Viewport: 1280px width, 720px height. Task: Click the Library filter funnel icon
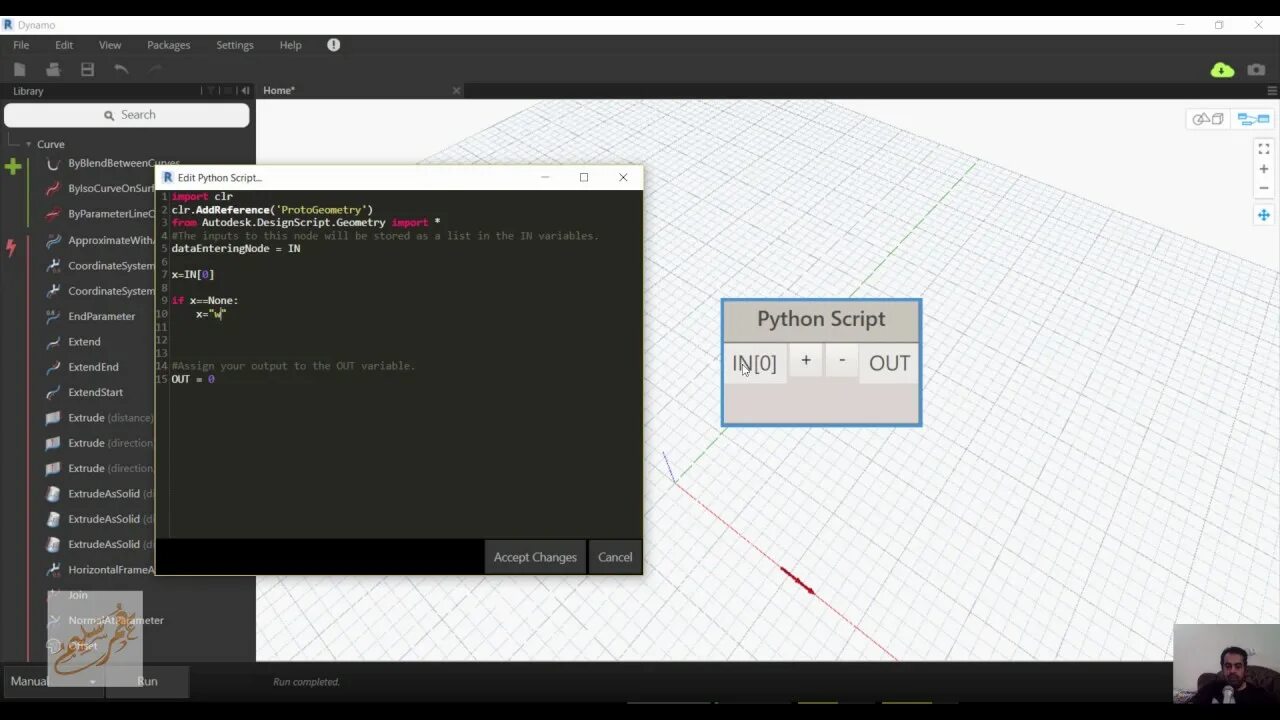(x=212, y=90)
